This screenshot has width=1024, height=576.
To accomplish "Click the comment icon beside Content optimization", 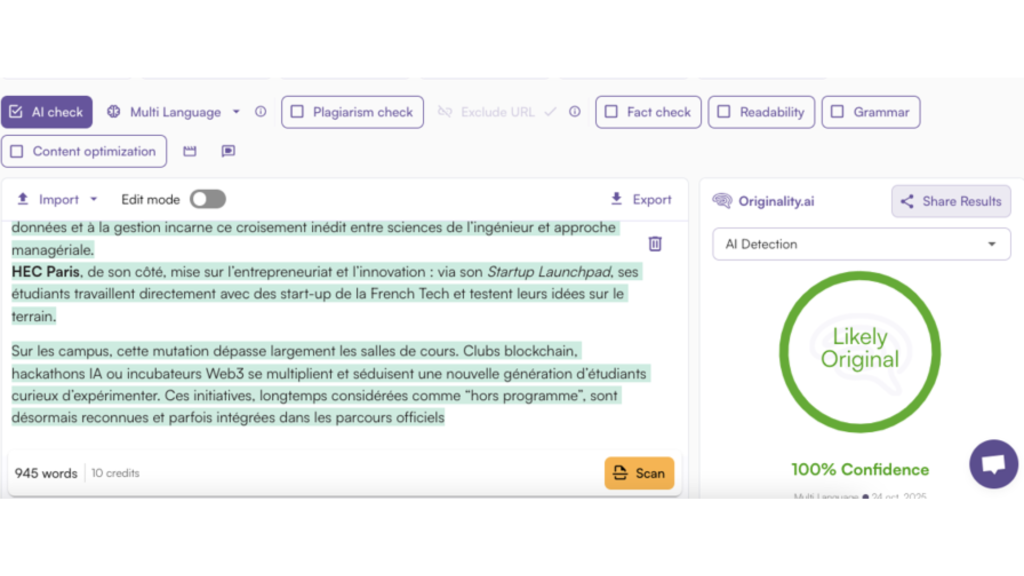I will pyautogui.click(x=228, y=152).
